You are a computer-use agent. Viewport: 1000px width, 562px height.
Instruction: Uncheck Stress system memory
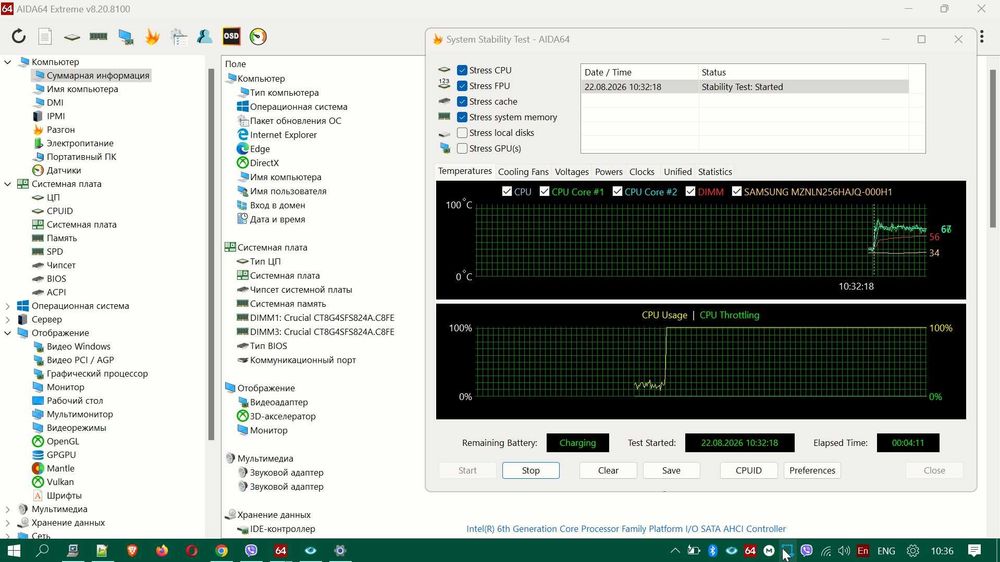462,117
